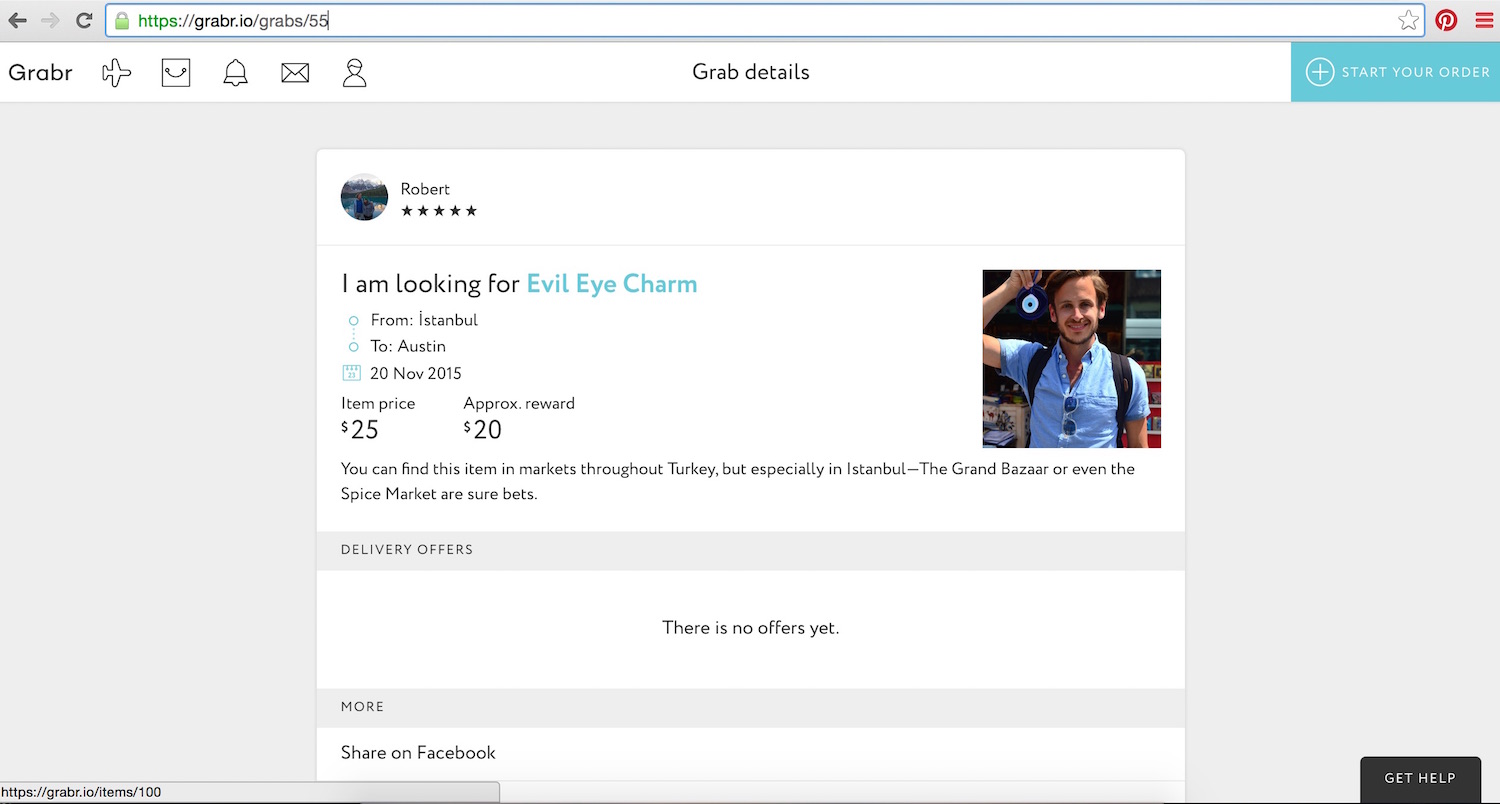The width and height of the screenshot is (1500, 804).
Task: Click Robert's round profile avatar
Action: 364,197
